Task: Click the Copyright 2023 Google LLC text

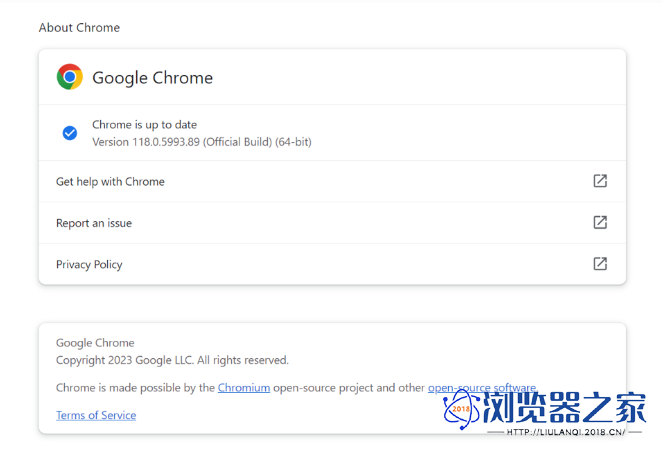Action: tap(172, 360)
